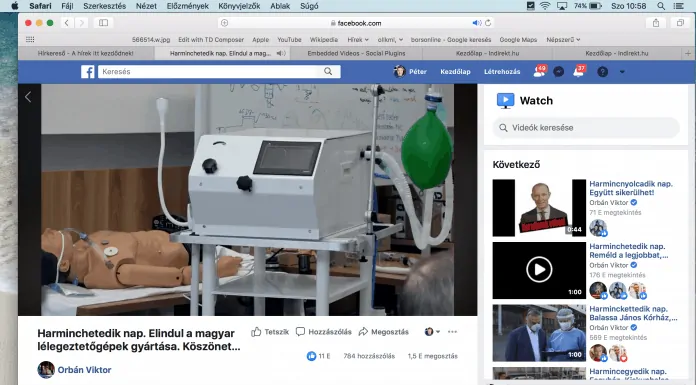
Task: Open Harmincnyolcadik nap video thumbnail
Action: (539, 208)
